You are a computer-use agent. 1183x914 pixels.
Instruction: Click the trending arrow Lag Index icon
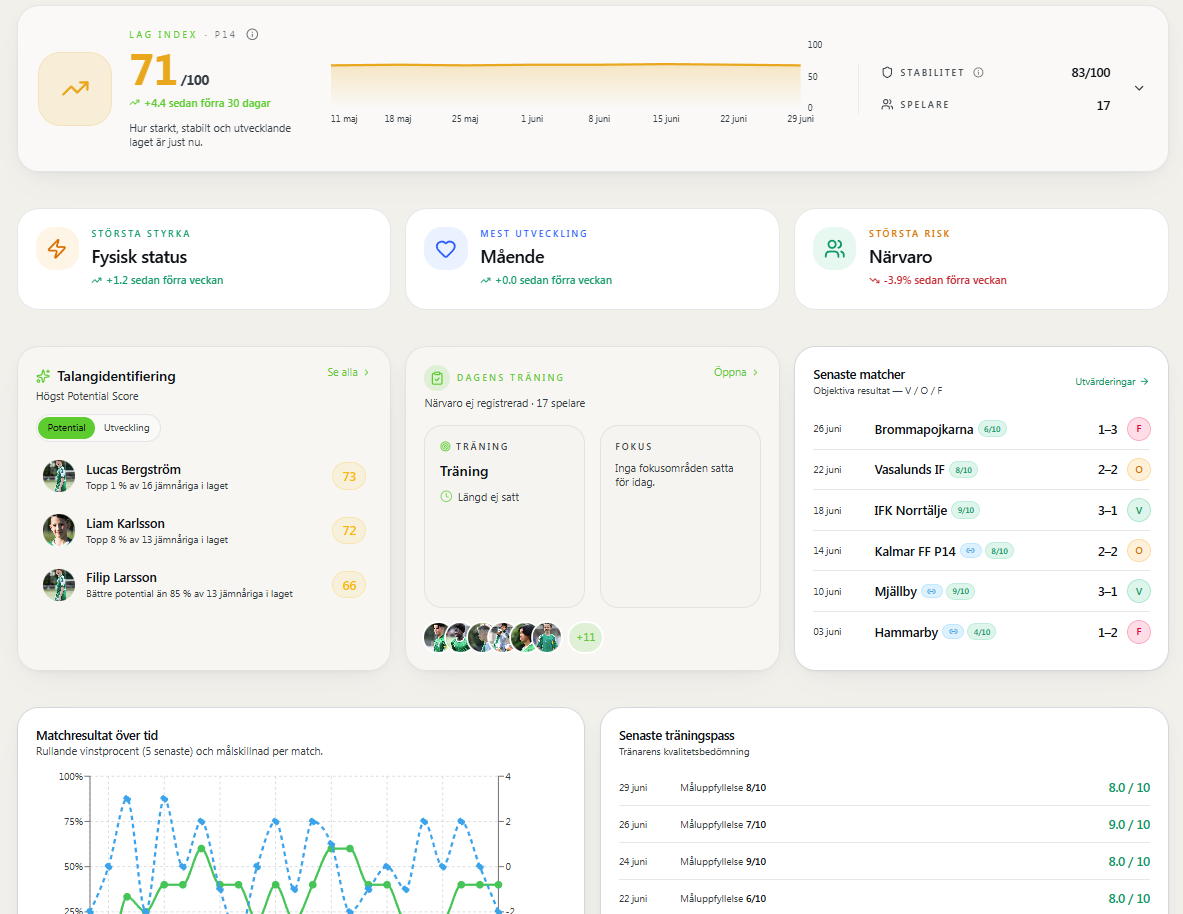click(75, 89)
